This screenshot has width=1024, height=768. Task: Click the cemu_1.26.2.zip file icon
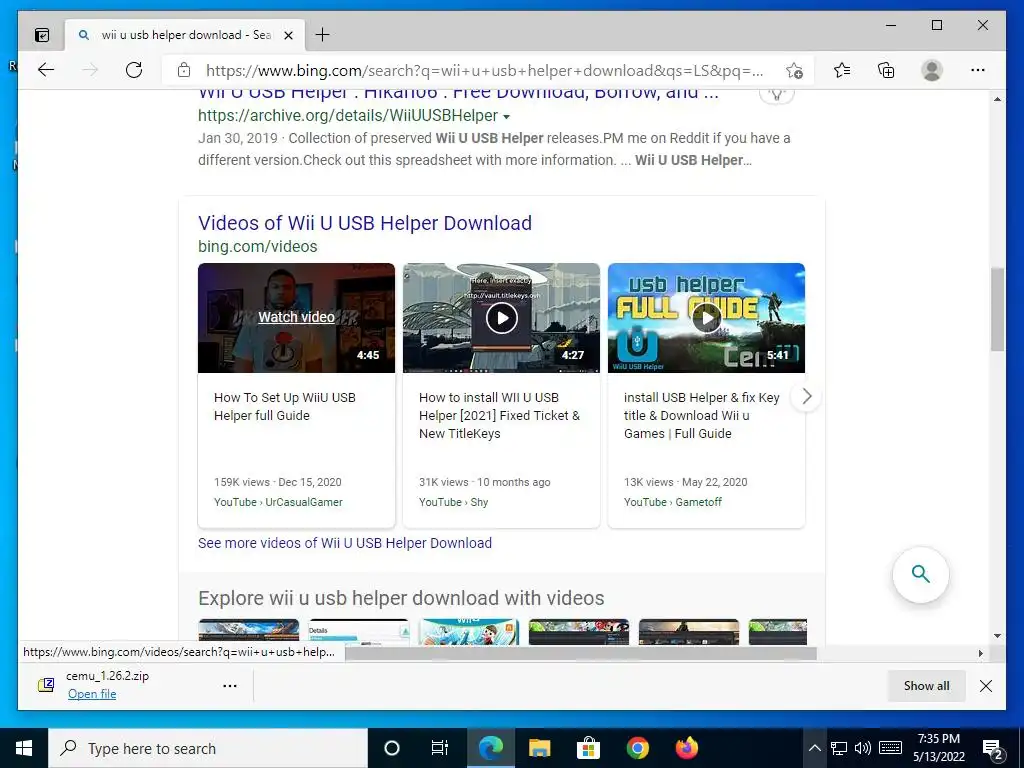pos(46,685)
